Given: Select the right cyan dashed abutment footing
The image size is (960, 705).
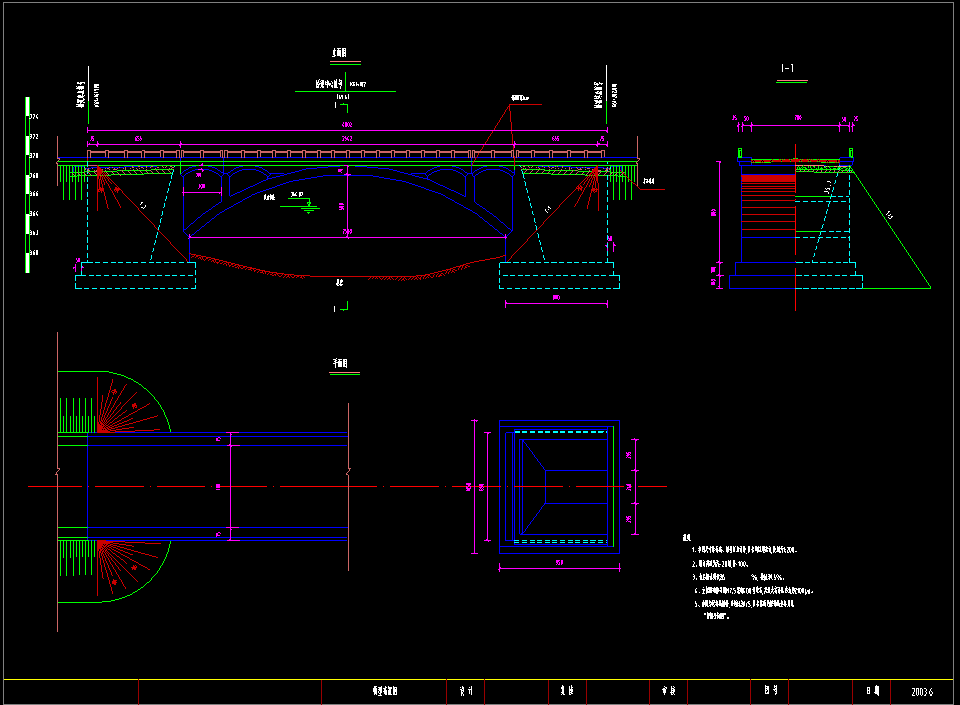Looking at the screenshot, I should point(557,275).
